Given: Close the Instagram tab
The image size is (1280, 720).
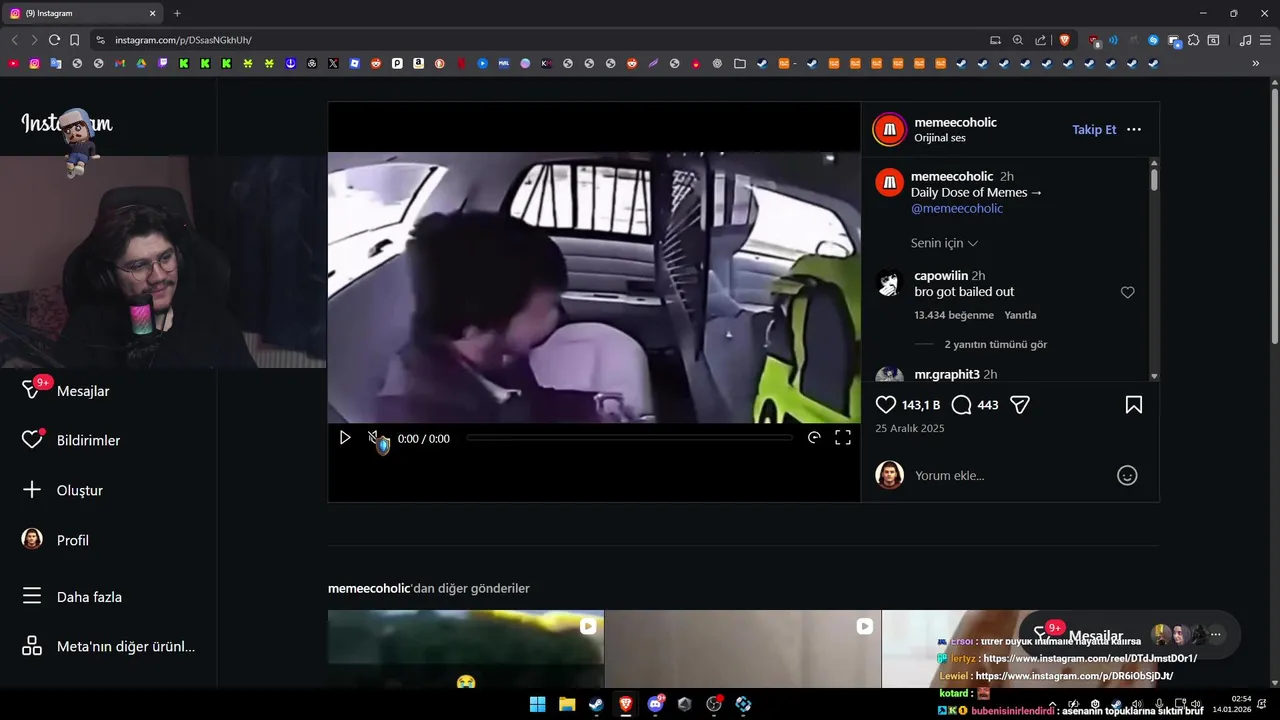Looking at the screenshot, I should click(153, 13).
